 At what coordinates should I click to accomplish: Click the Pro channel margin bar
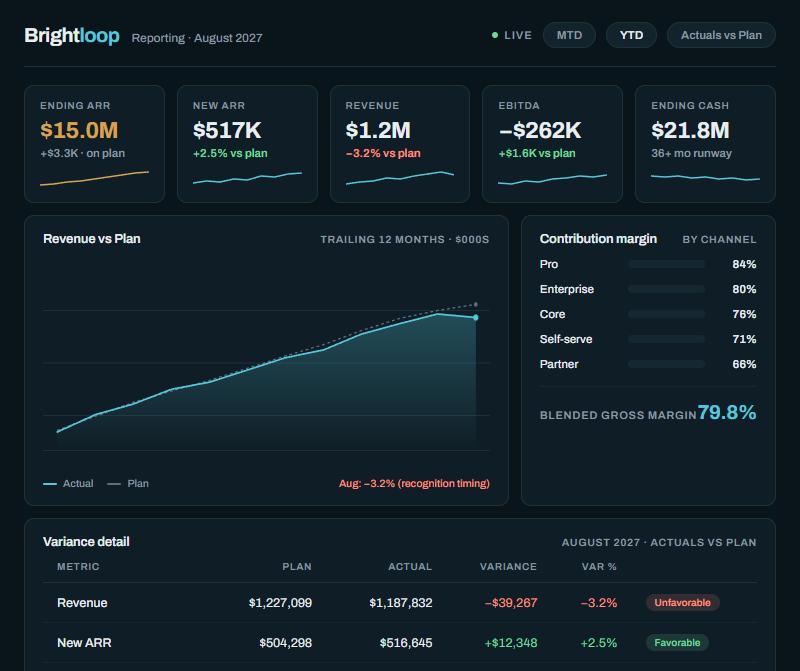(x=667, y=264)
